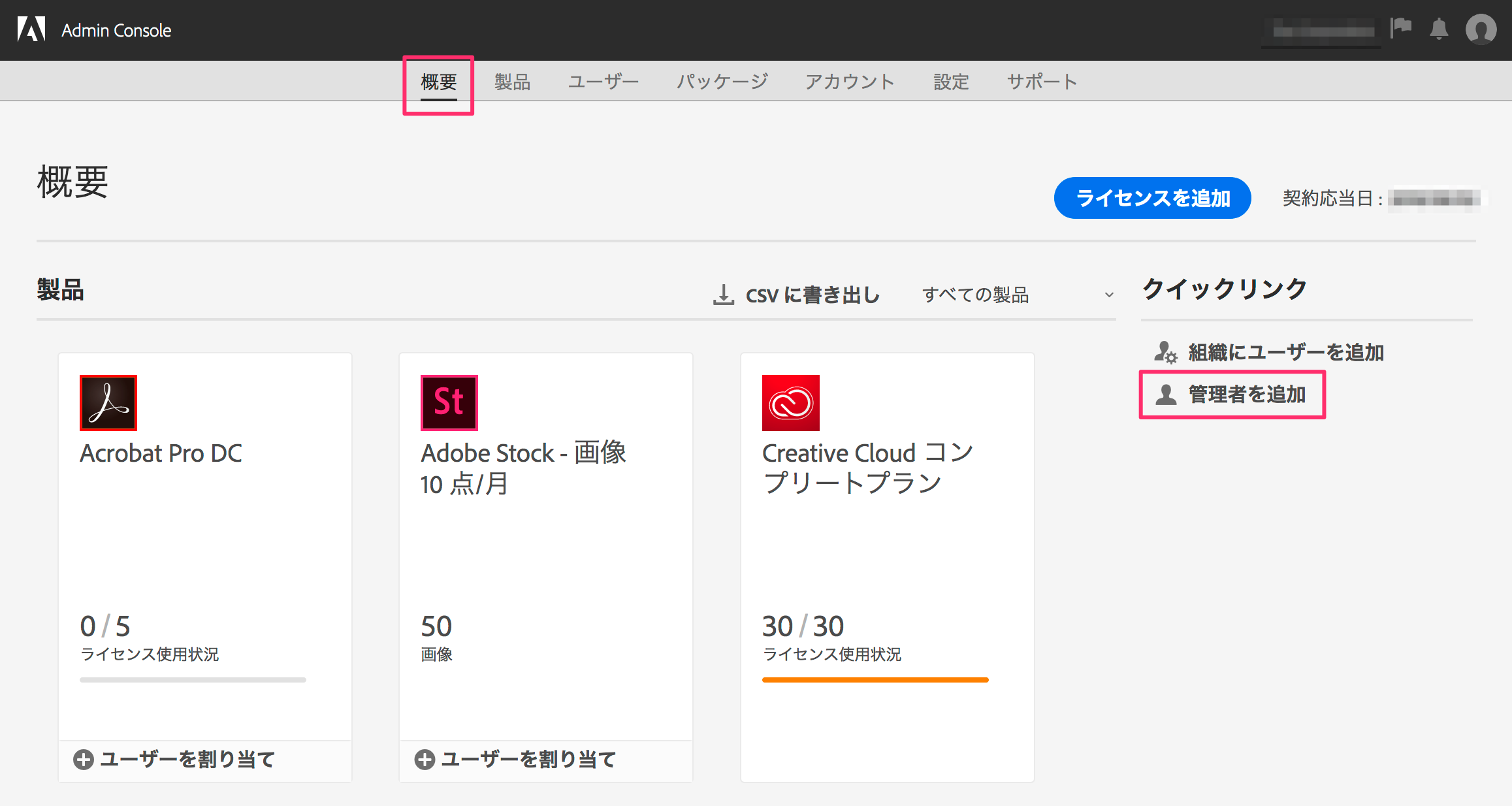Click the Adobe logo in the header

coord(31,29)
